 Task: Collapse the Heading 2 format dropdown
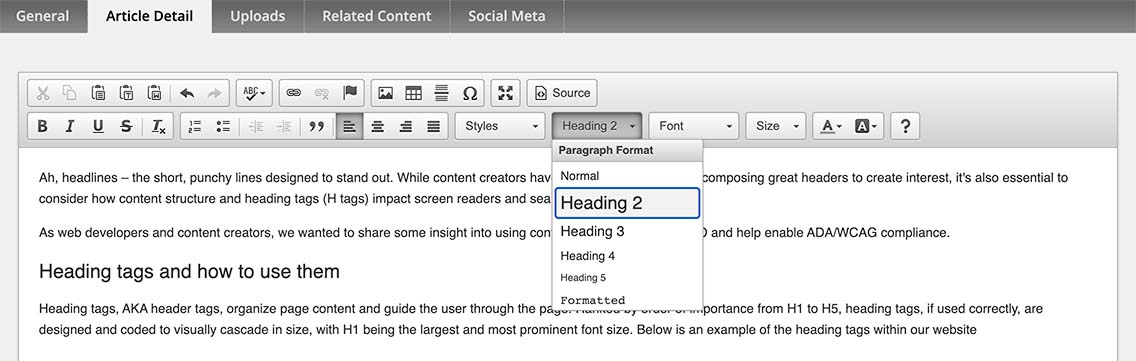point(597,126)
